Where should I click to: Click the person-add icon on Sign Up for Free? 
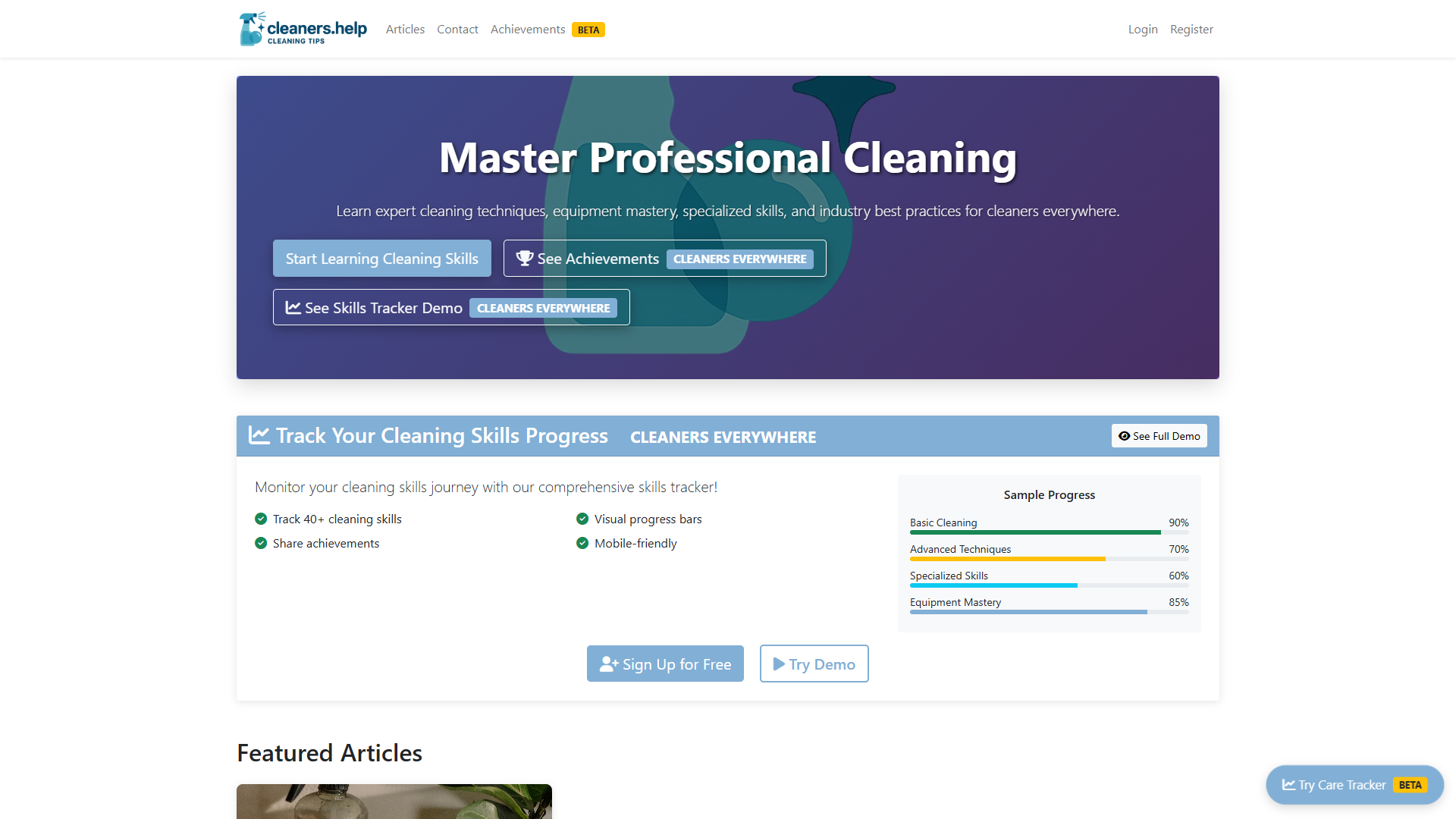(x=608, y=663)
